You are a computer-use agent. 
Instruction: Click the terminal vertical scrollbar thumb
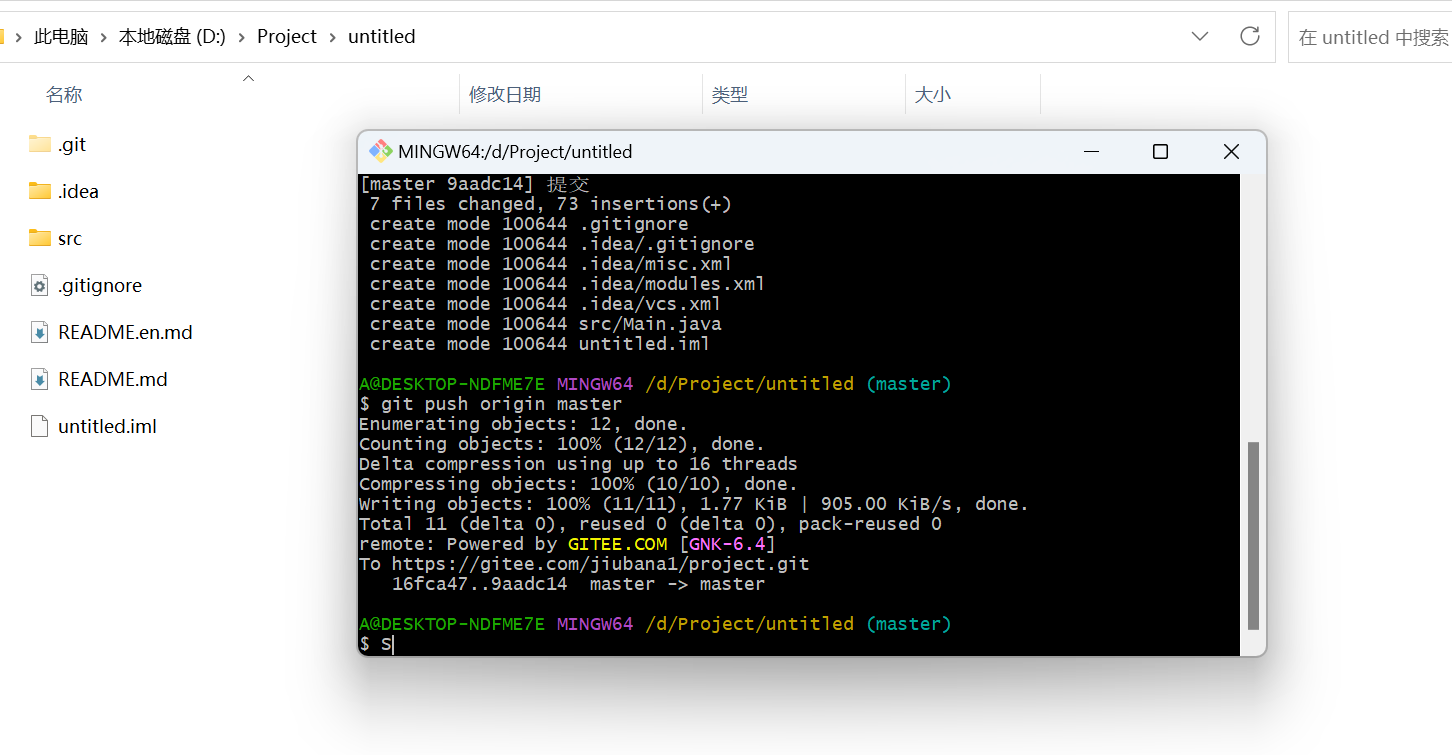click(1253, 535)
